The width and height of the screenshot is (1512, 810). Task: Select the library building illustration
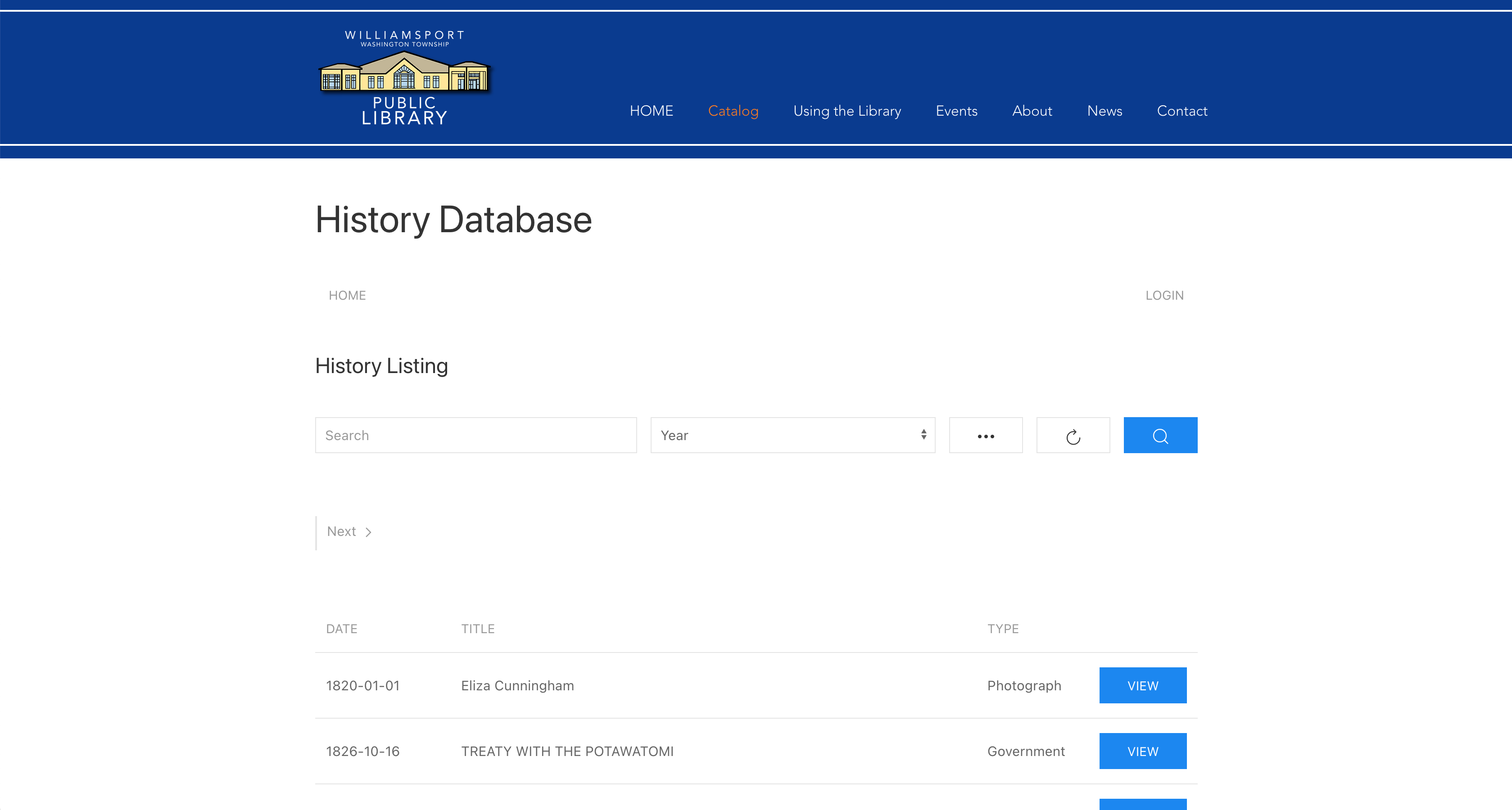tap(405, 76)
